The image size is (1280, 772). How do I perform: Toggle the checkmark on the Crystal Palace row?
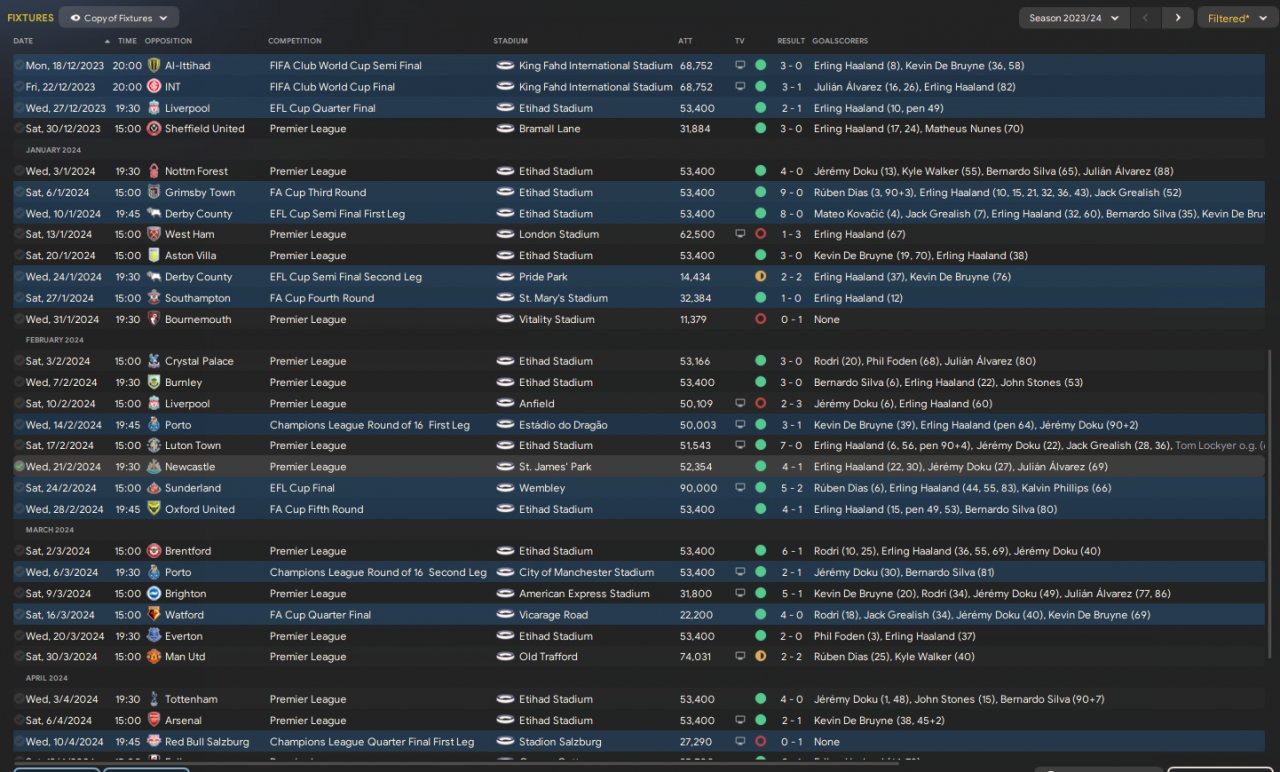point(19,362)
